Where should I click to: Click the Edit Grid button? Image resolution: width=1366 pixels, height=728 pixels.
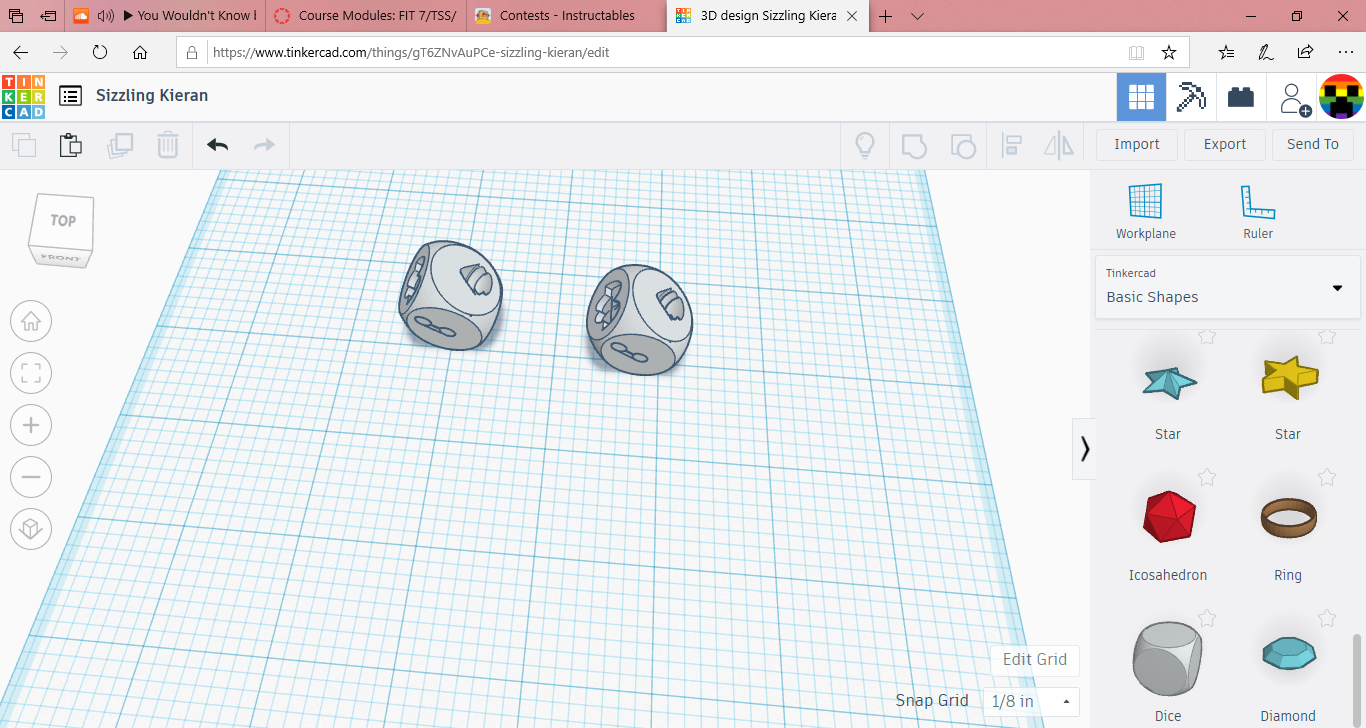[1035, 659]
